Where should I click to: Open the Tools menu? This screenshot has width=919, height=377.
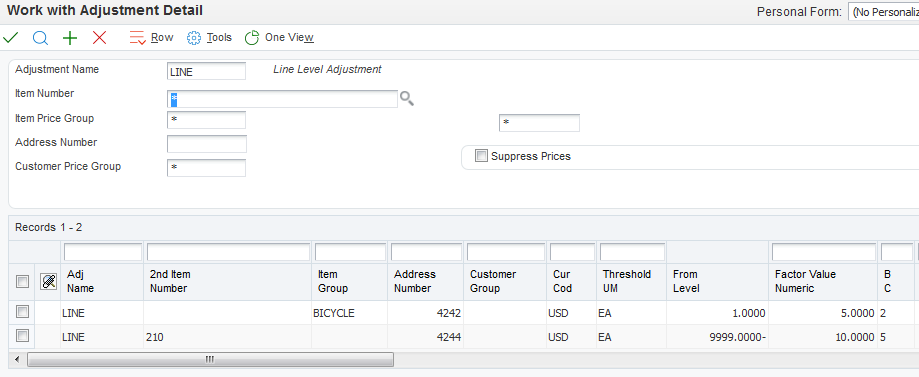[209, 38]
